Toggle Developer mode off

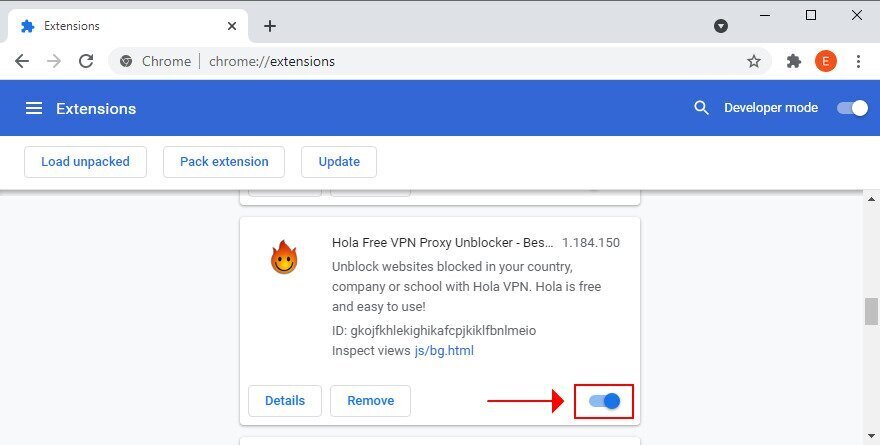click(x=852, y=108)
